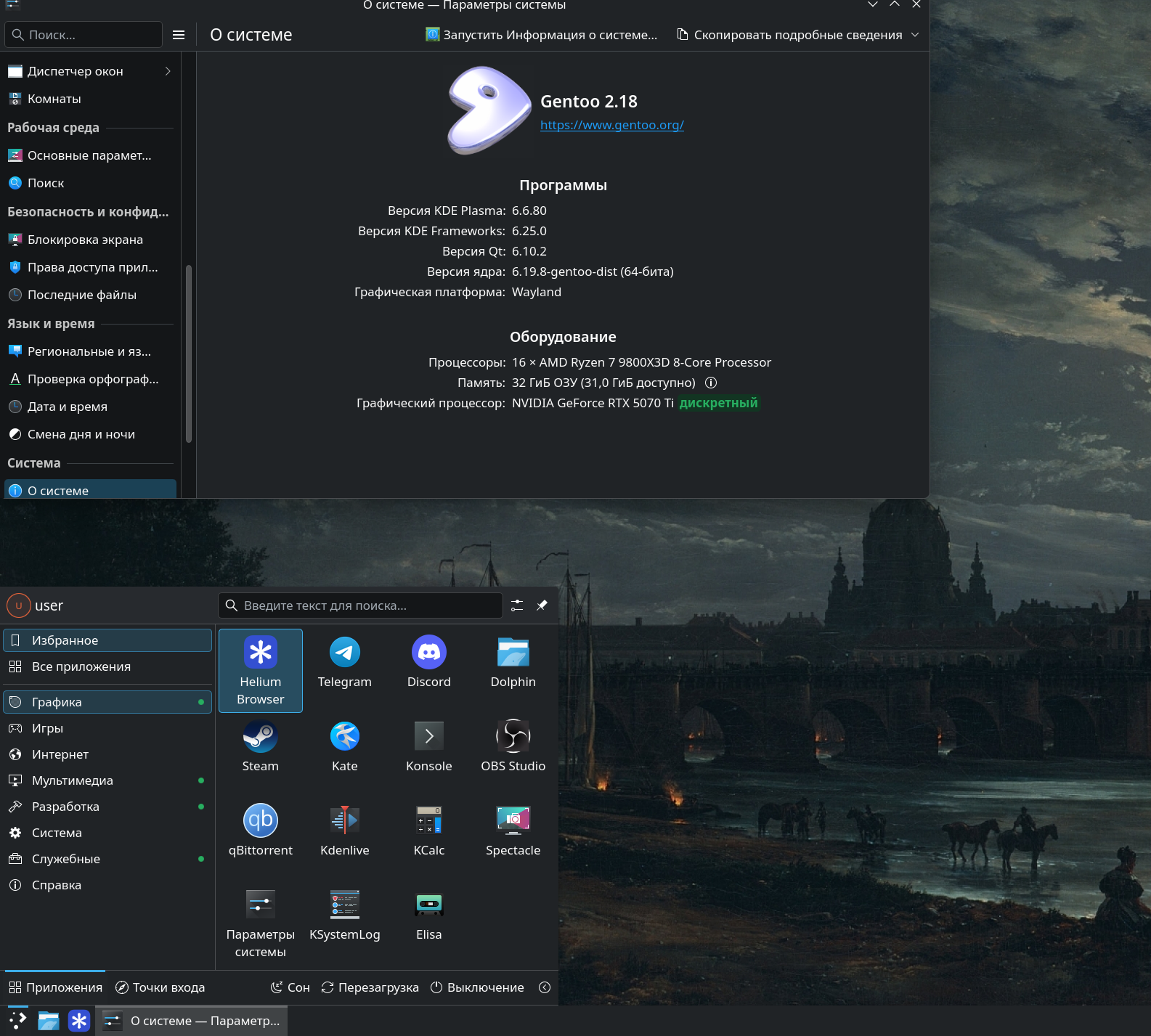The width and height of the screenshot is (1151, 1036).
Task: Open the Система launcher category
Action: point(107,833)
